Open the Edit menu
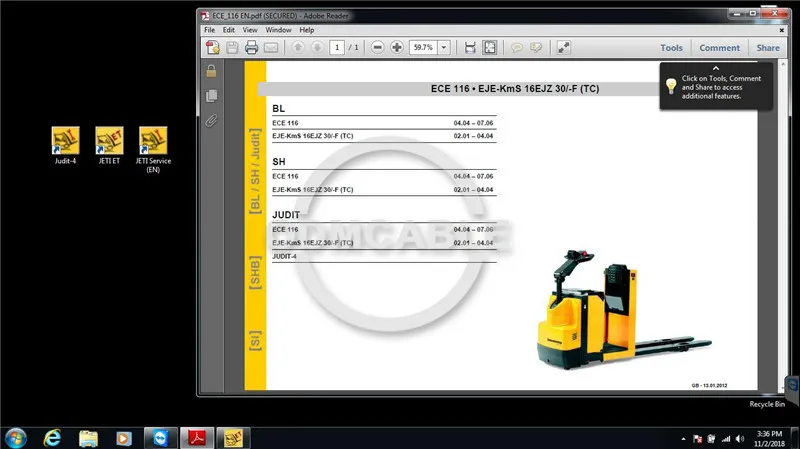 [229, 30]
